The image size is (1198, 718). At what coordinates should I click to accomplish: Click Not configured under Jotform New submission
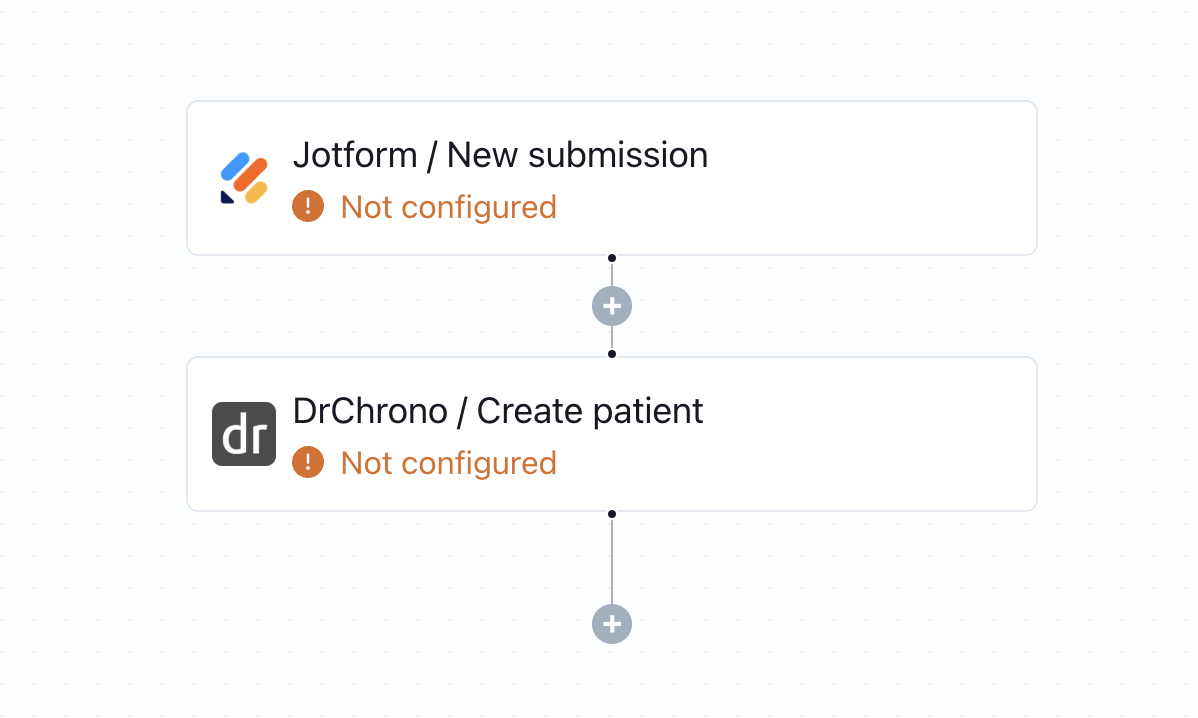448,207
